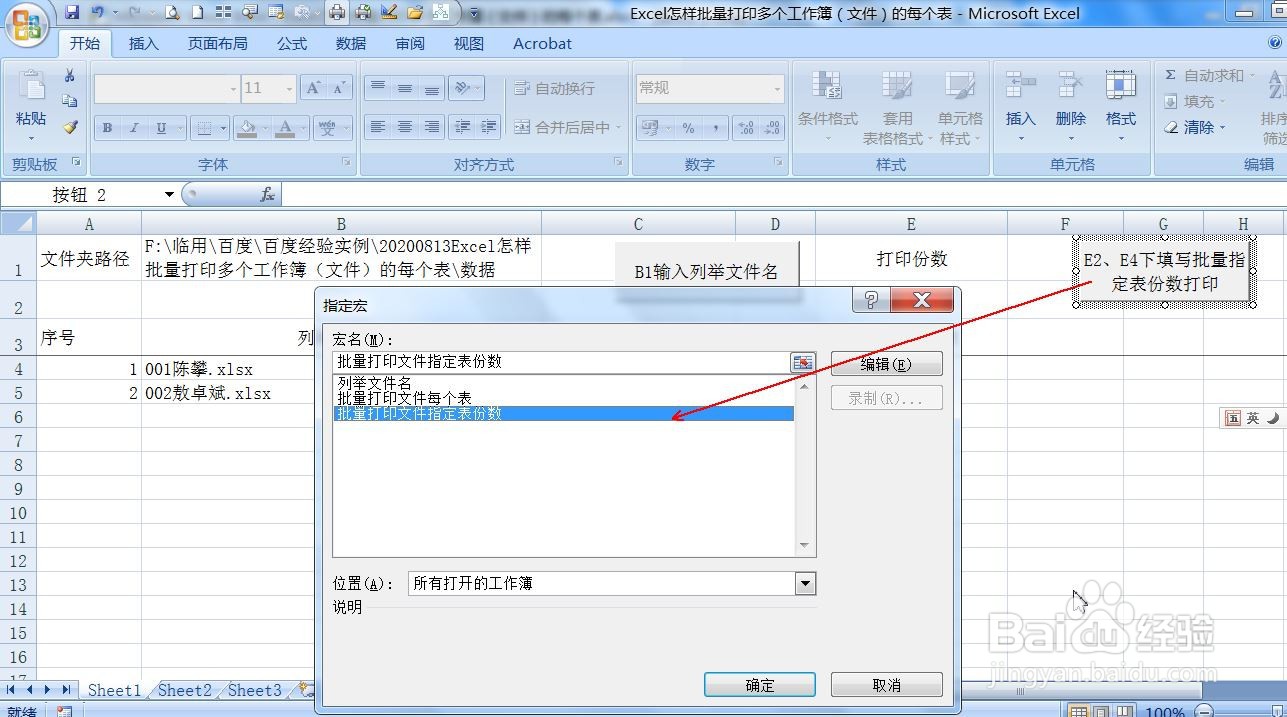Select macro 列举文件名 in the list
This screenshot has width=1287, height=717.
pos(375,383)
